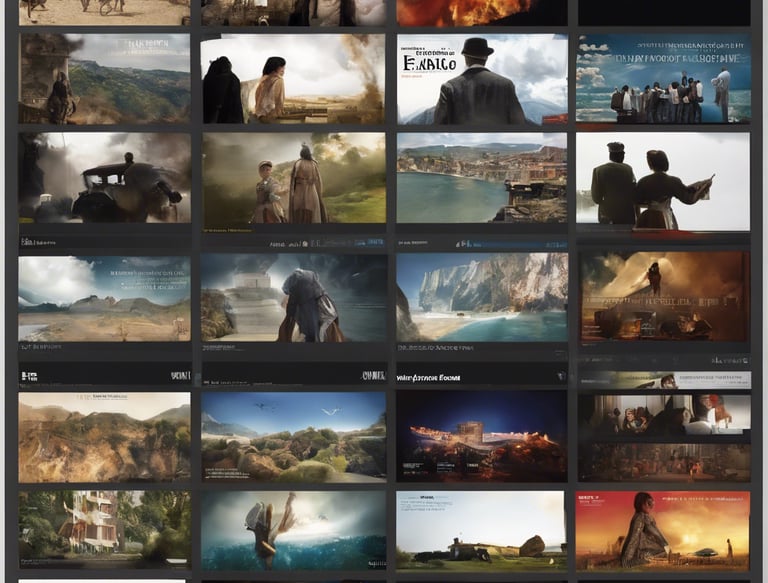Select the green rocky landscape with birds thumbnail
The image size is (768, 583).
294,437
